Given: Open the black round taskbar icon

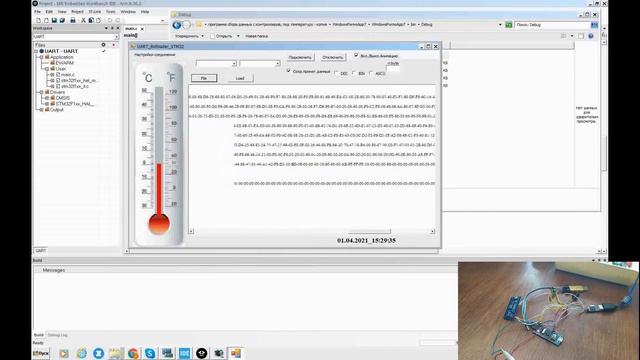Looking at the screenshot, I should (x=202, y=353).
